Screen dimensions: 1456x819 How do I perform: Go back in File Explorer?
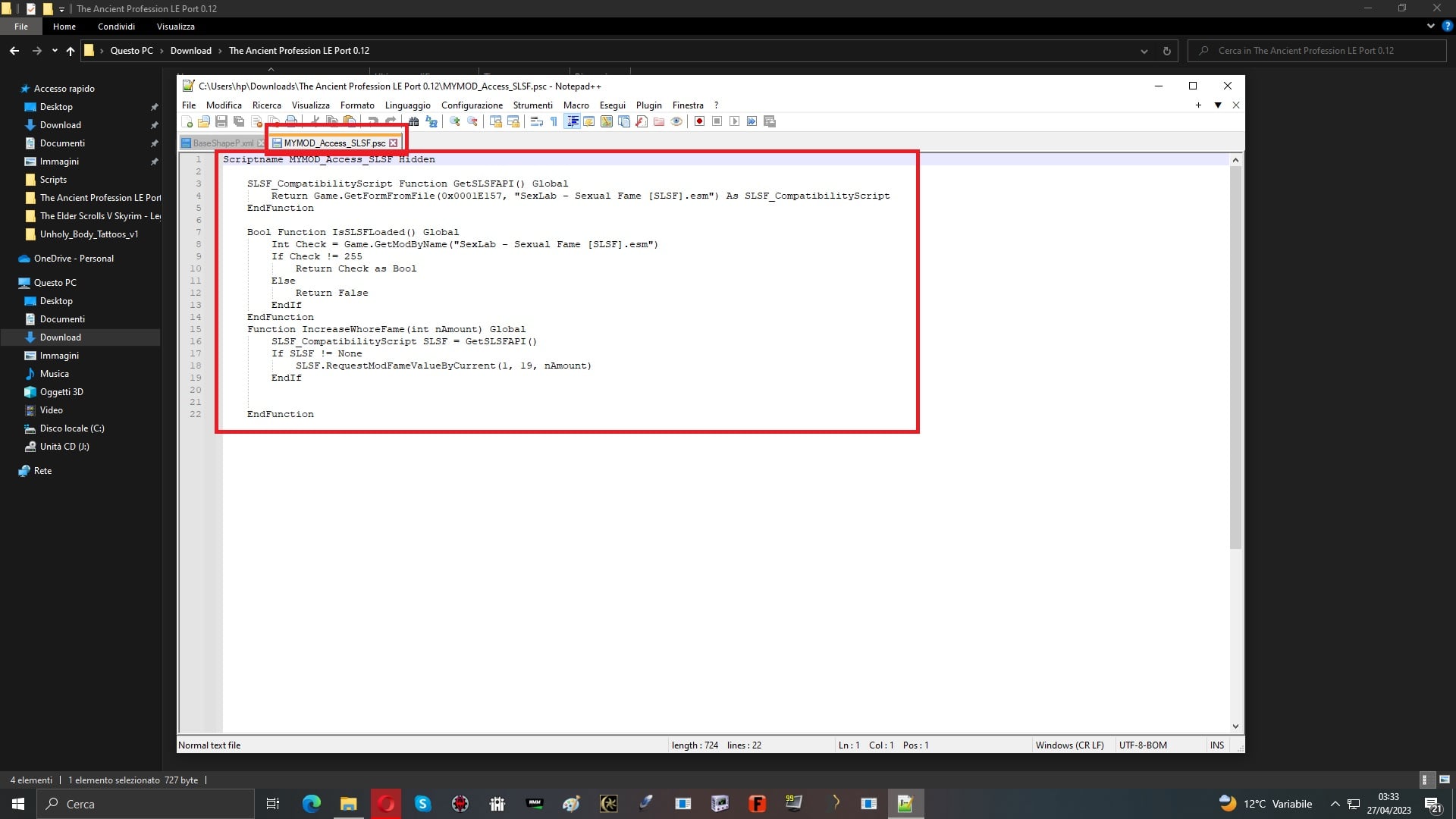coord(14,51)
